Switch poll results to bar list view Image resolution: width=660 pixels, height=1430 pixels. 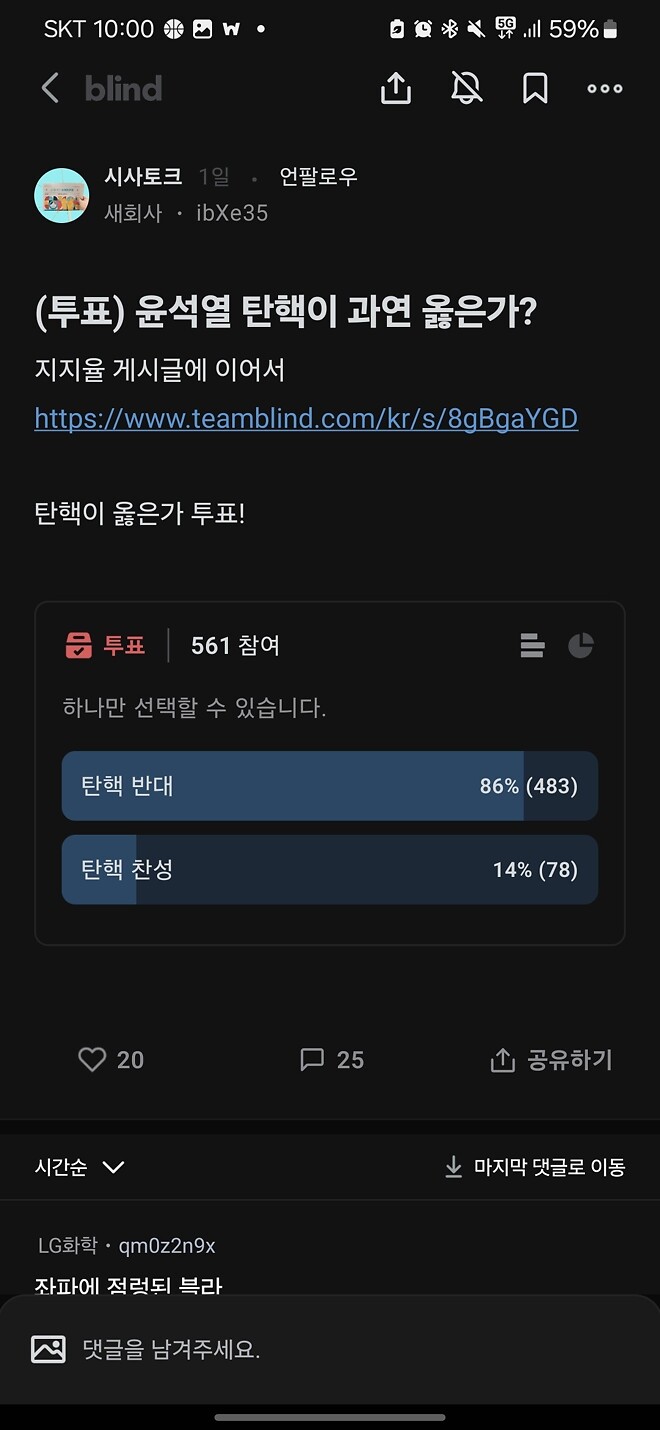(x=532, y=646)
